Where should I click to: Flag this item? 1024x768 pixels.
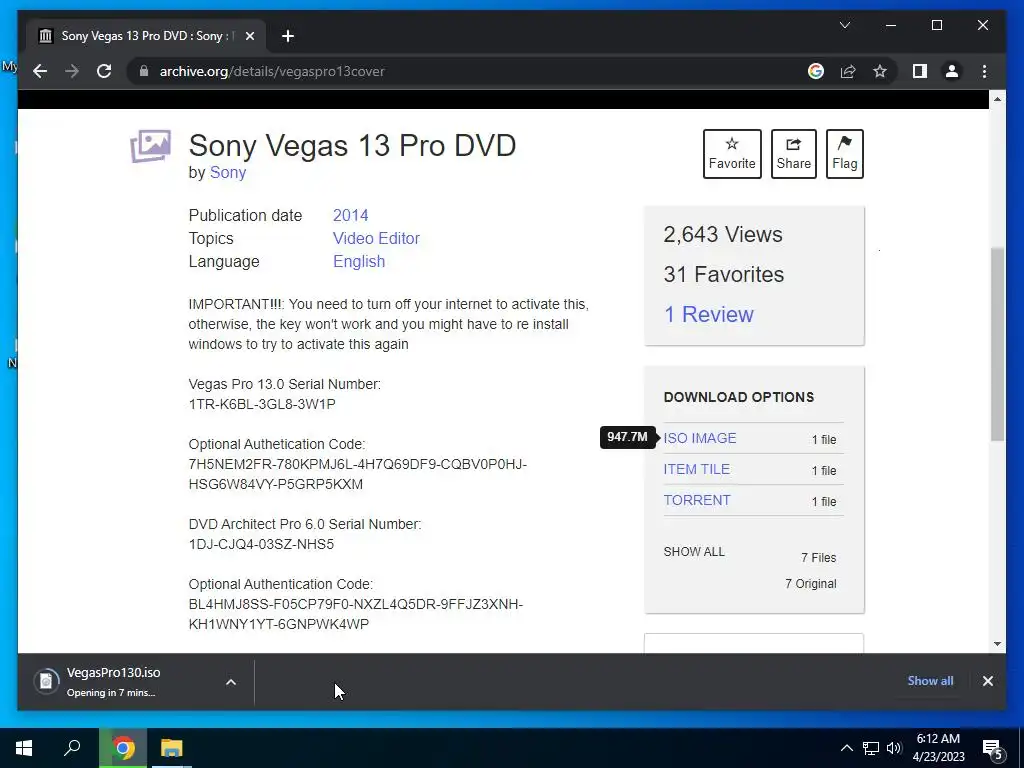[844, 153]
